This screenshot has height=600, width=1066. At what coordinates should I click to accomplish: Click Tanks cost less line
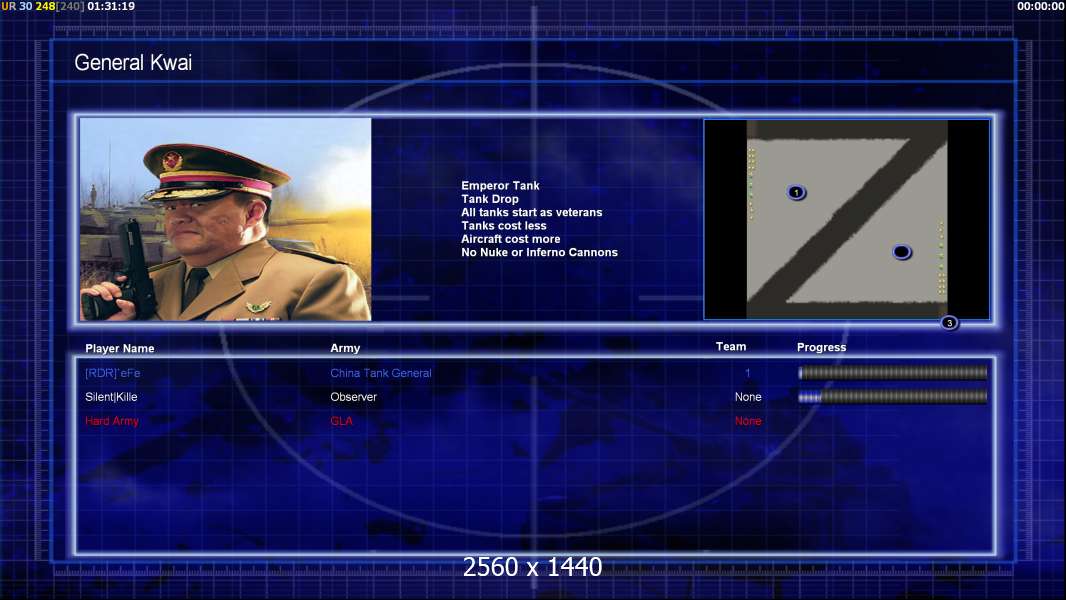[504, 226]
